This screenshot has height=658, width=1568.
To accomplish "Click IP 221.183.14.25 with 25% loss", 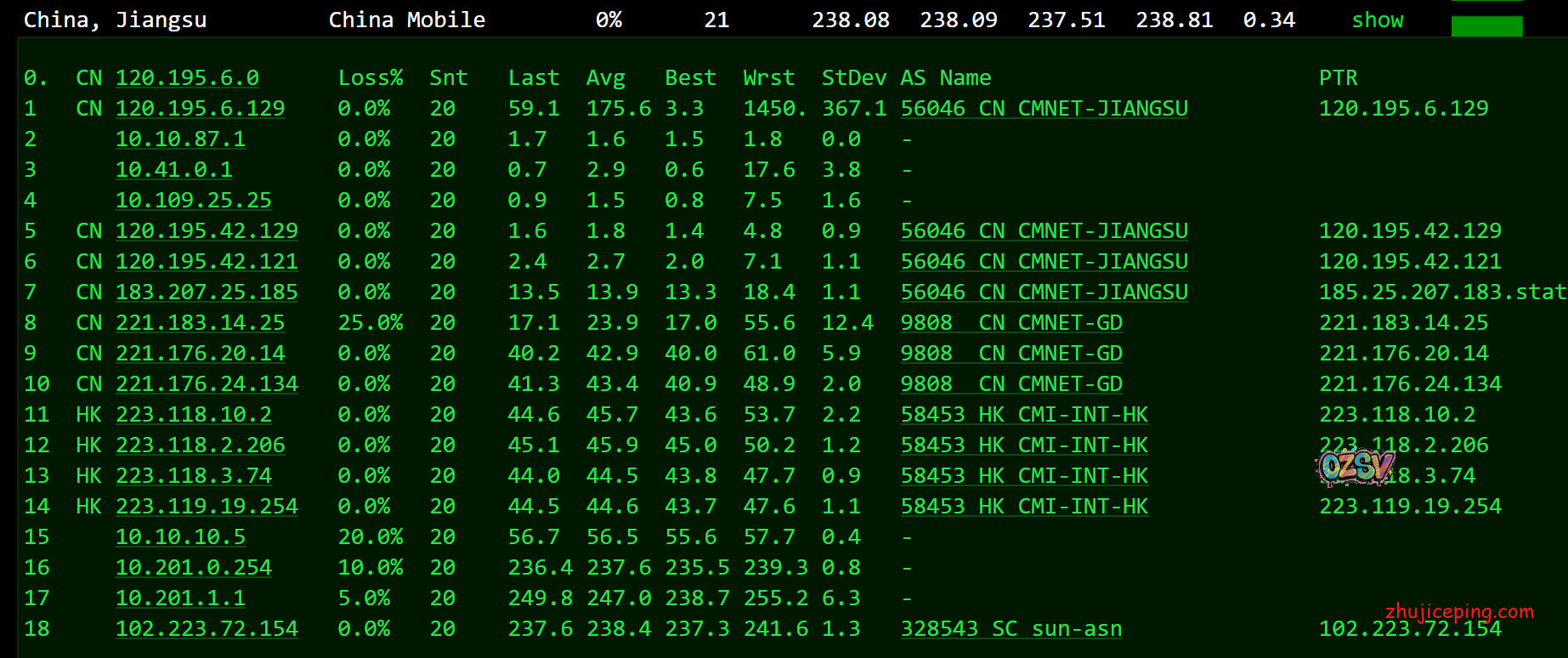I will click(200, 323).
